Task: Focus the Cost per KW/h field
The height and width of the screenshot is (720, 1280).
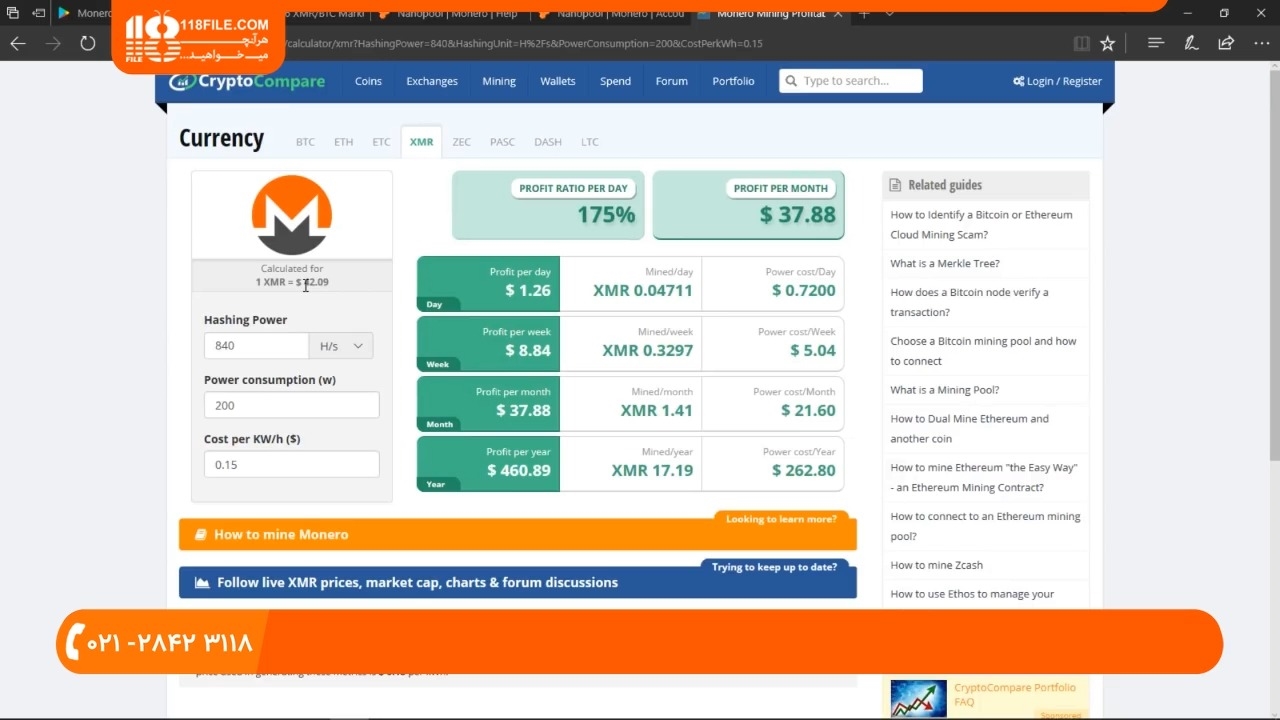Action: 291,464
